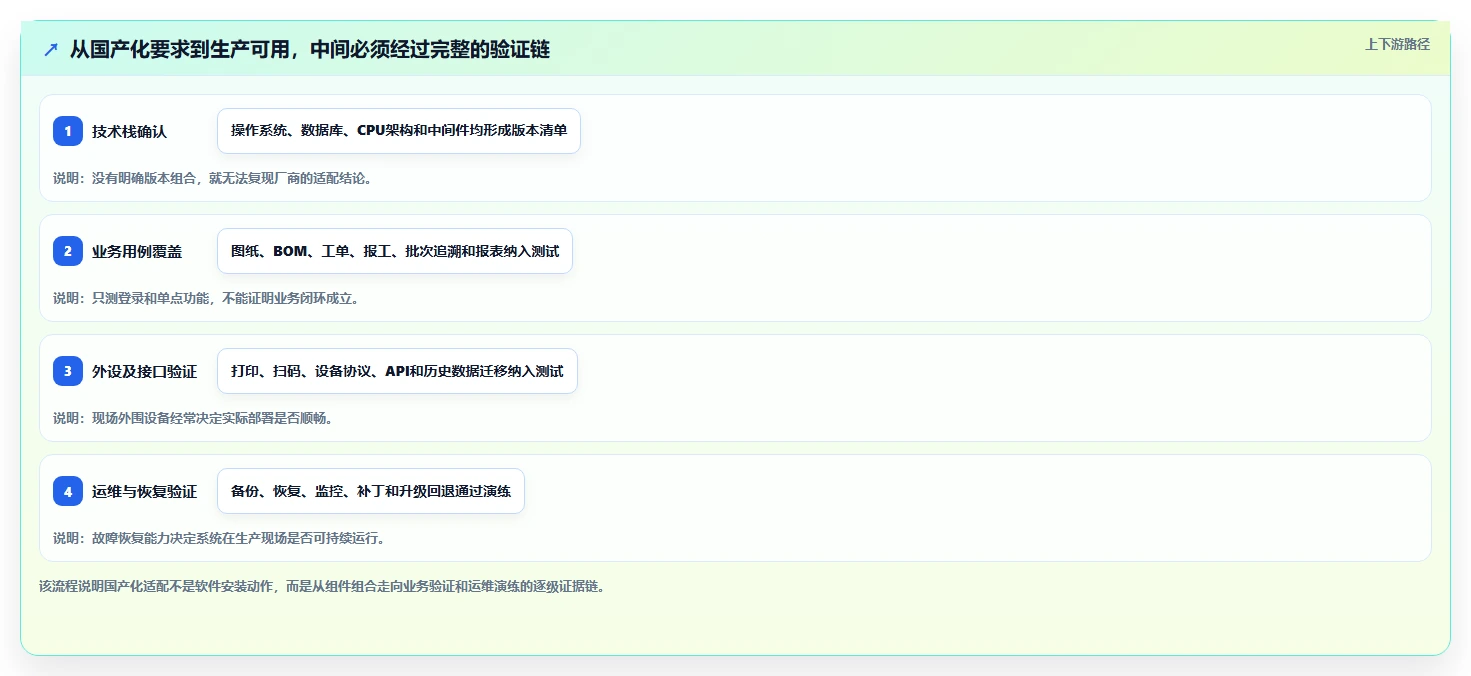
Task: Click the chip 操作系统、数据库、CPU架构和中间件均形成版本清单
Action: click(x=399, y=131)
